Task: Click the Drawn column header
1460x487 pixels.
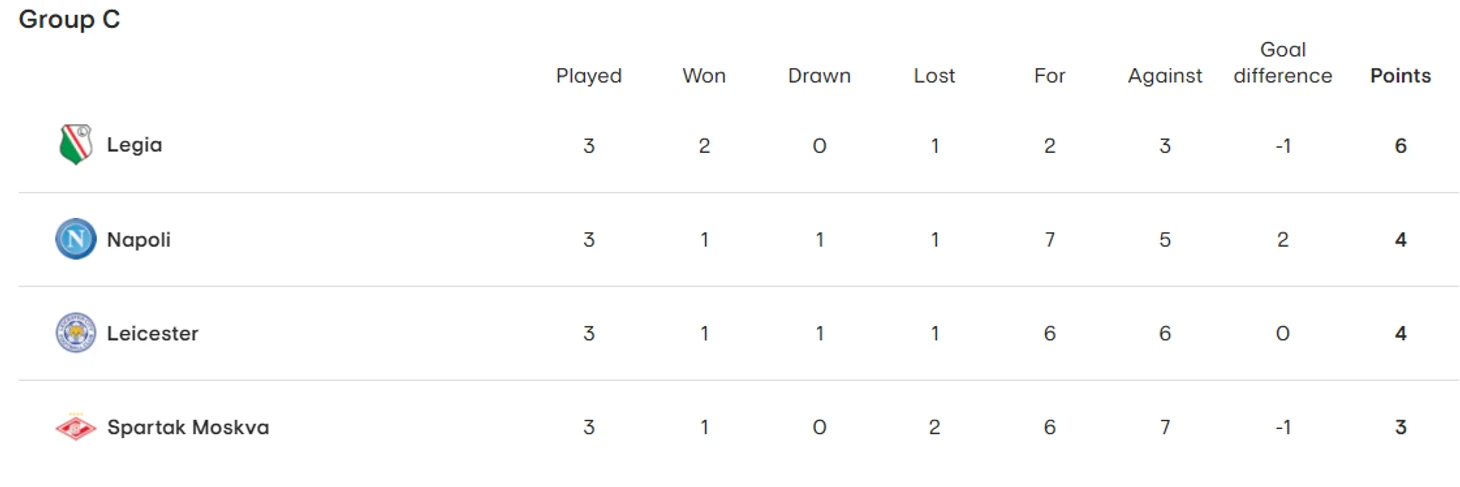Action: (x=819, y=76)
